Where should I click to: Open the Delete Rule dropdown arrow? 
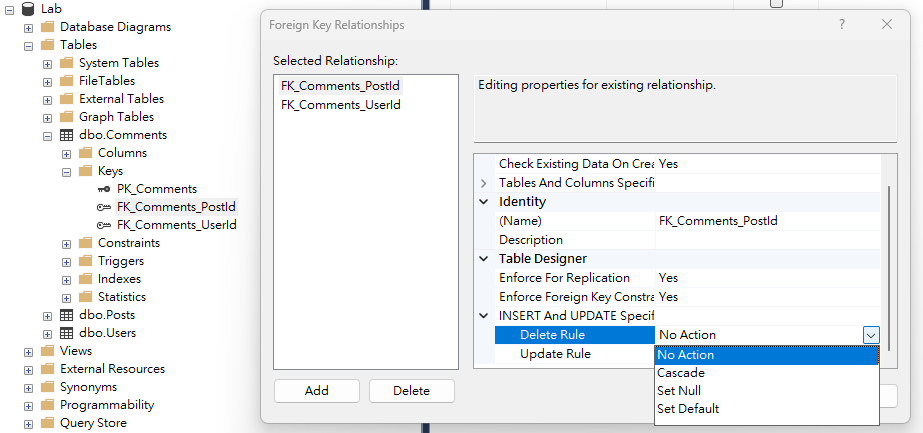pyautogui.click(x=871, y=335)
